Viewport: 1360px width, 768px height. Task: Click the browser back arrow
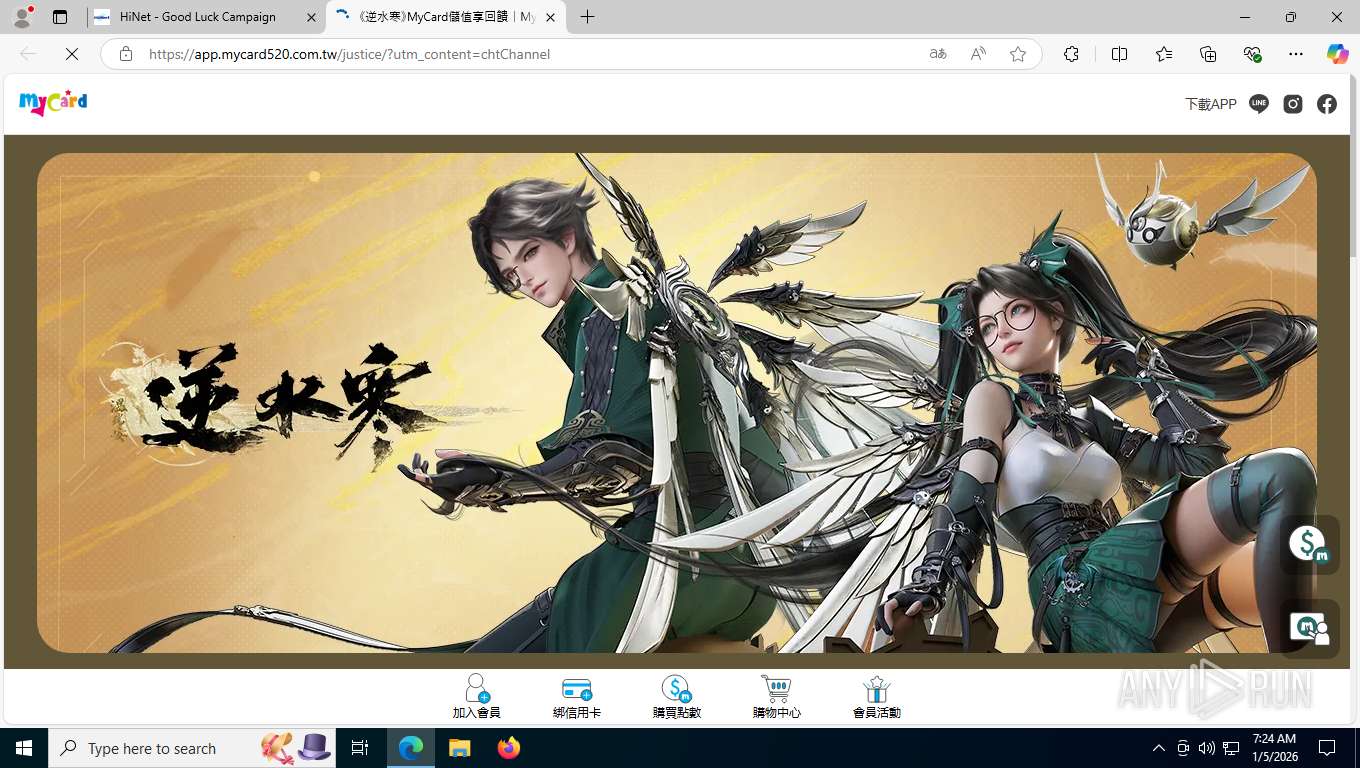(x=28, y=54)
